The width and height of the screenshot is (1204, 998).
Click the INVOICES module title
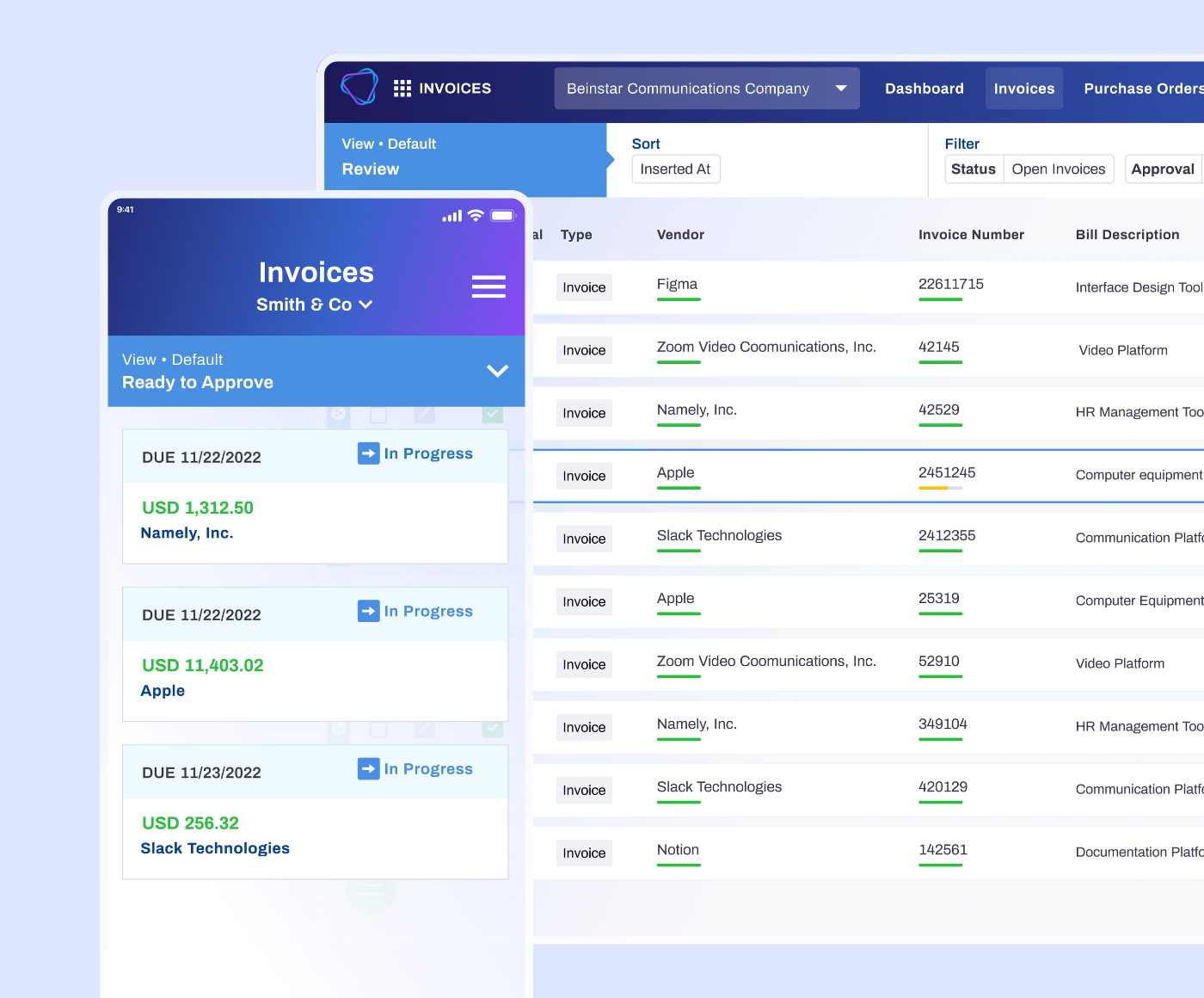point(455,89)
